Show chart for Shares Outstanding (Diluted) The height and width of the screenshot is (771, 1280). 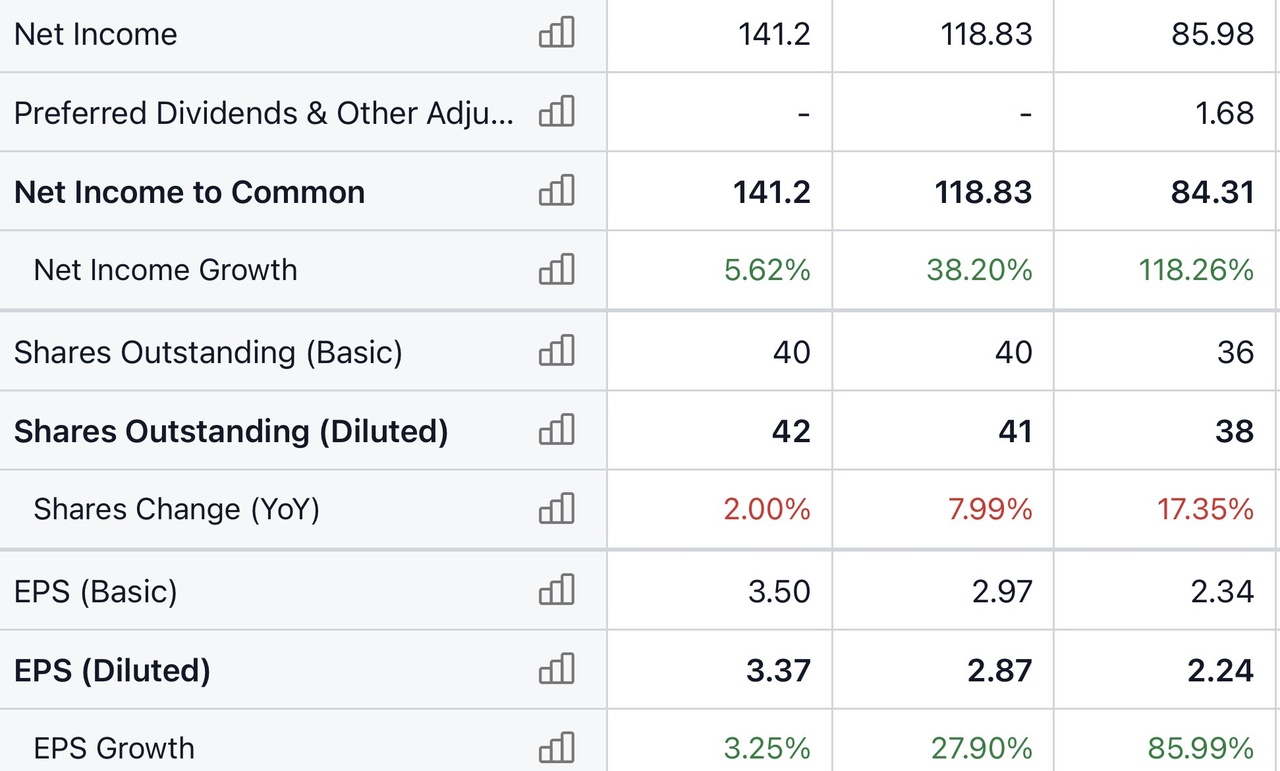click(x=557, y=430)
